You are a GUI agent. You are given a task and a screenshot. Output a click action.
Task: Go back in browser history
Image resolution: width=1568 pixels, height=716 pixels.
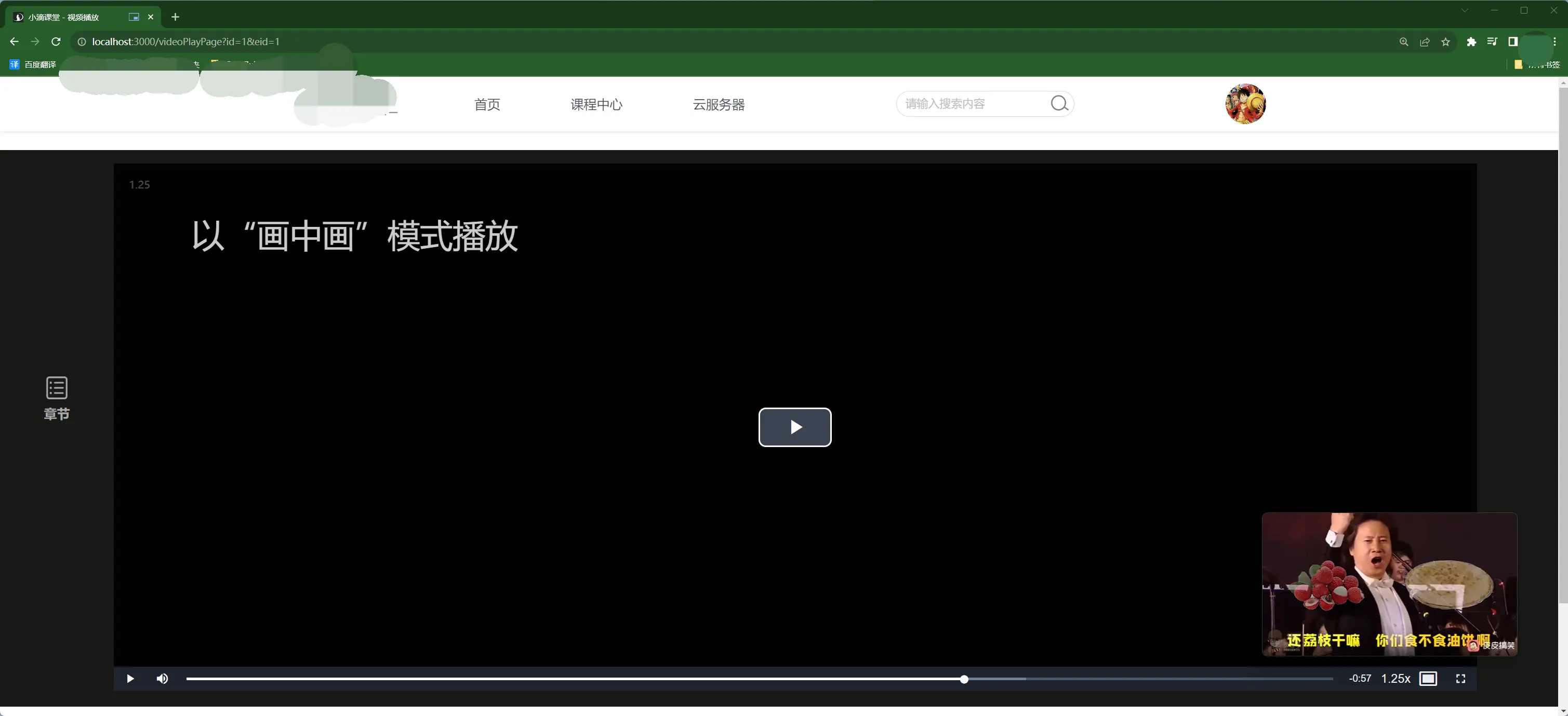pos(14,42)
